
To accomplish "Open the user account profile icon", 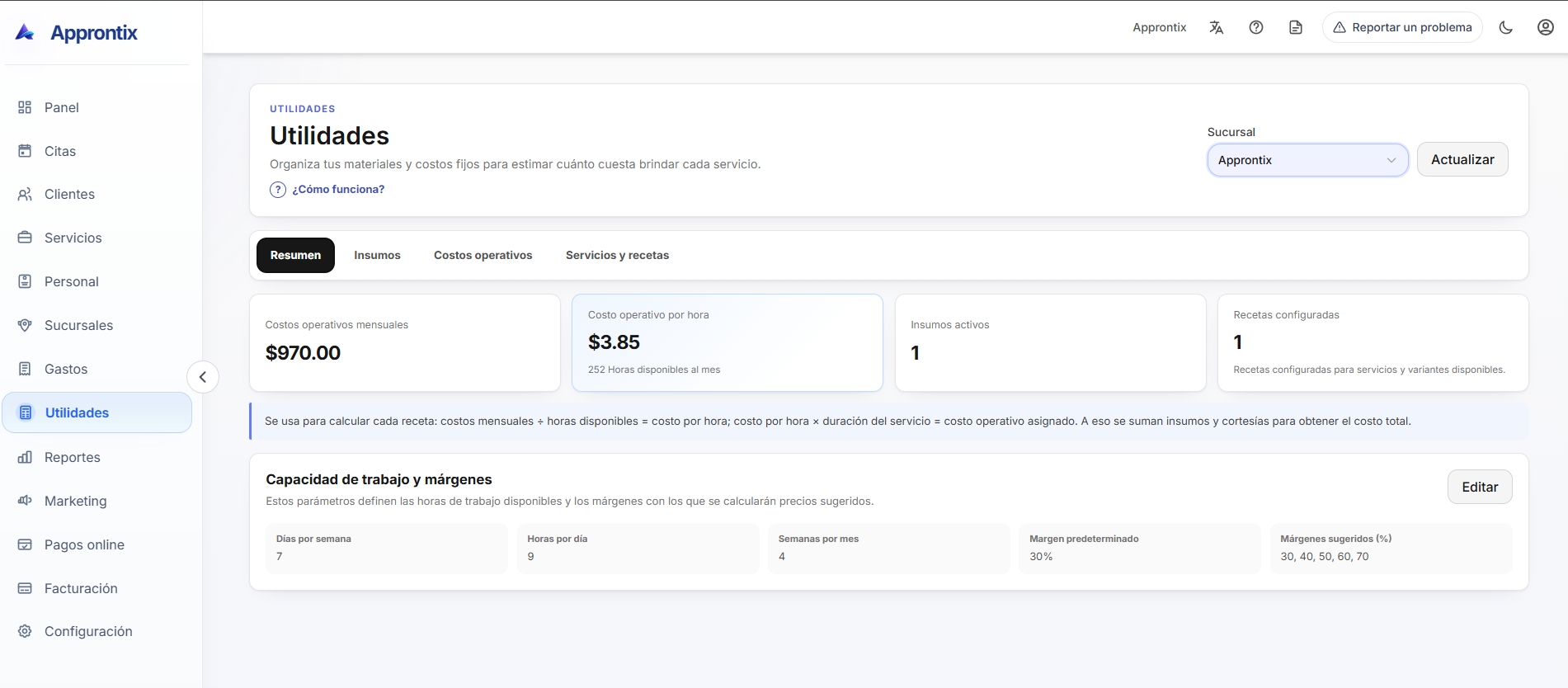I will [1546, 27].
